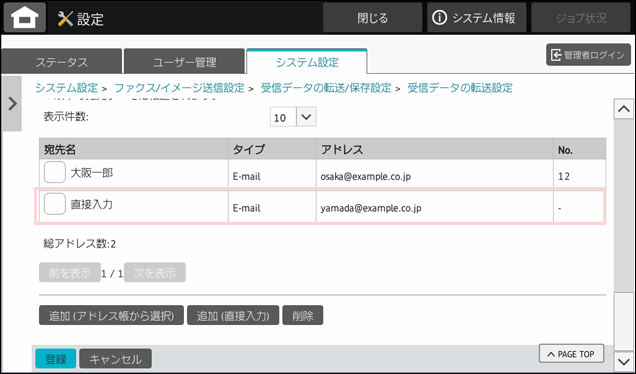Click the 登録 register button
636x374 pixels.
(x=56, y=359)
